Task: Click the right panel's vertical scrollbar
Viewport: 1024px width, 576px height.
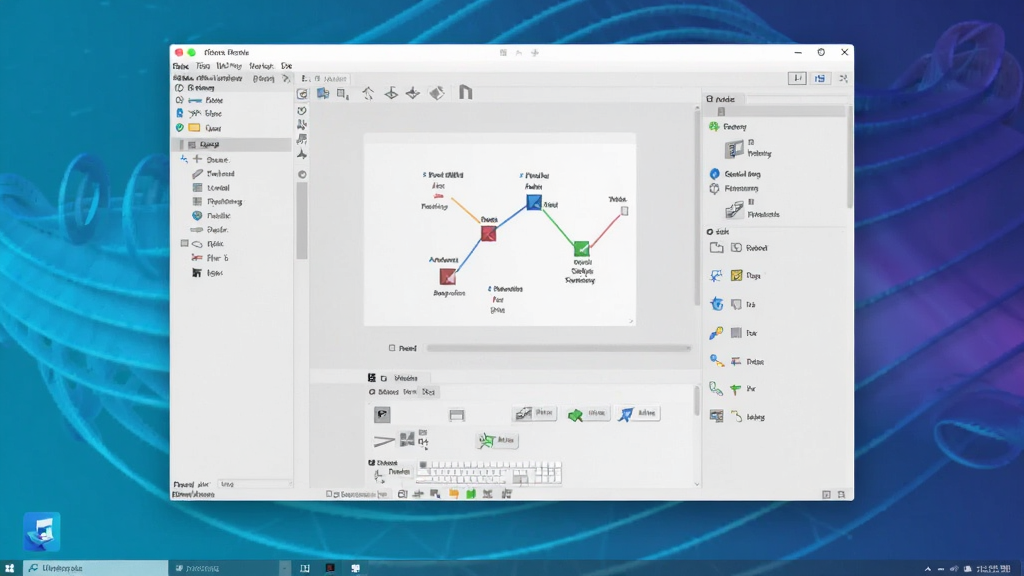Action: (849, 157)
